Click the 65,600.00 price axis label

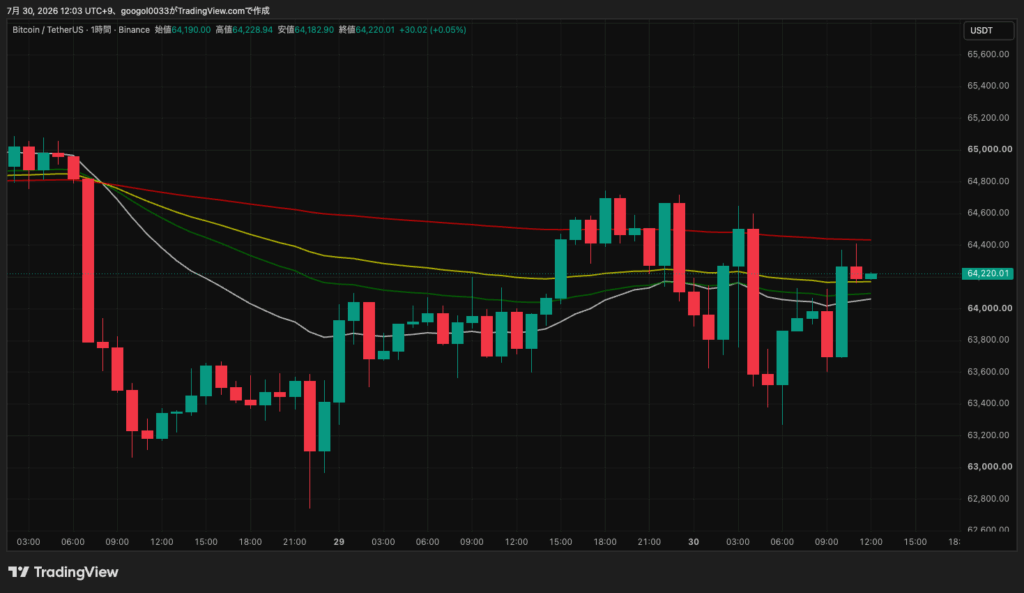point(989,54)
